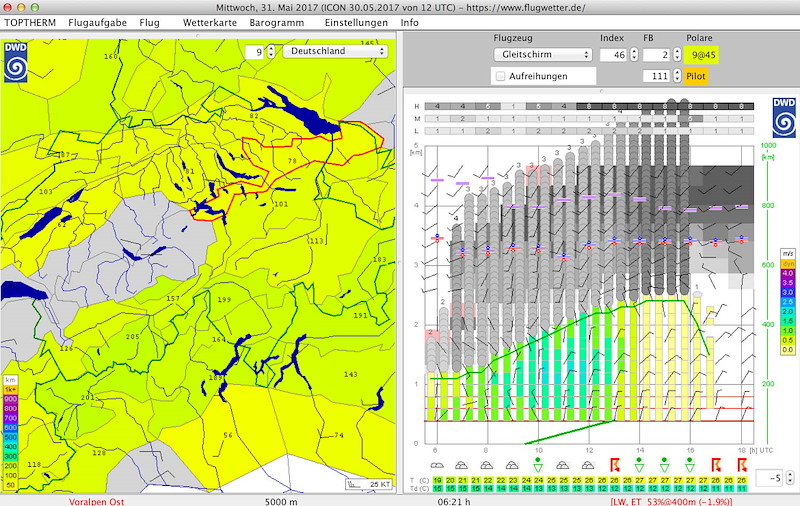Image resolution: width=800 pixels, height=506 pixels.
Task: Click the stepper beside the -5 field
Action: (790, 478)
